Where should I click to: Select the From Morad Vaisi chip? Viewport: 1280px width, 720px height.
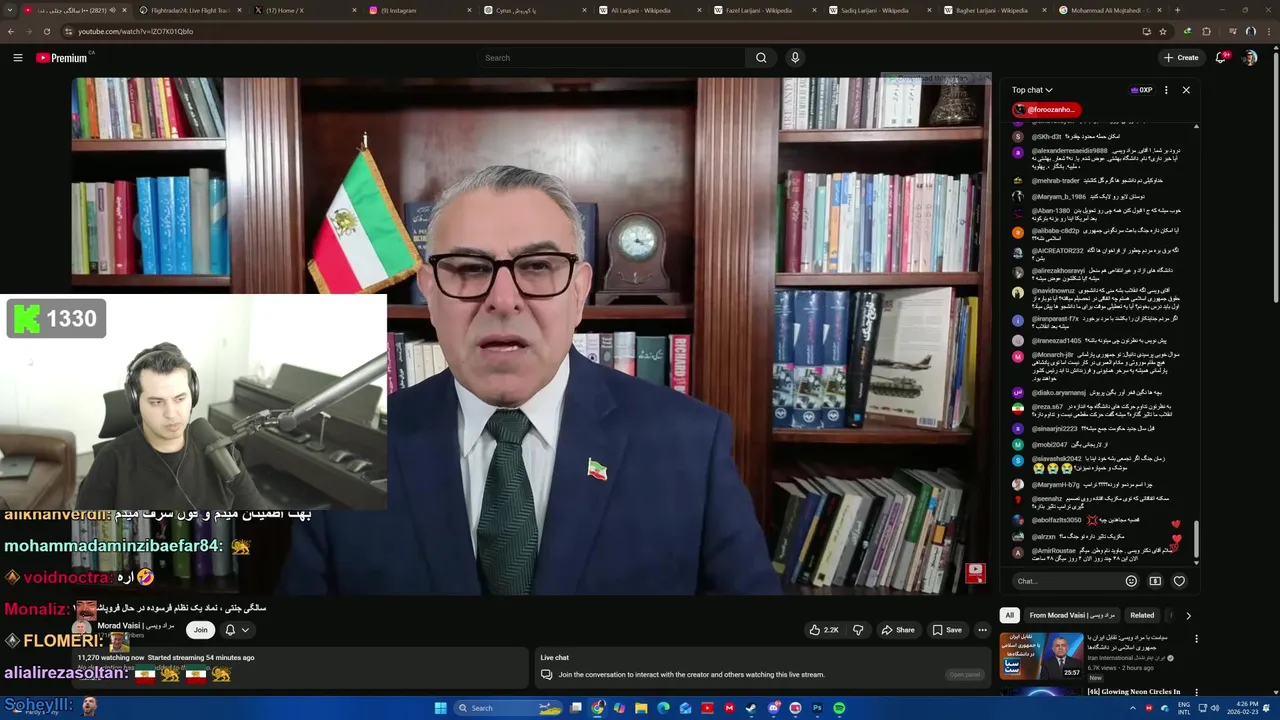[x=1071, y=616]
